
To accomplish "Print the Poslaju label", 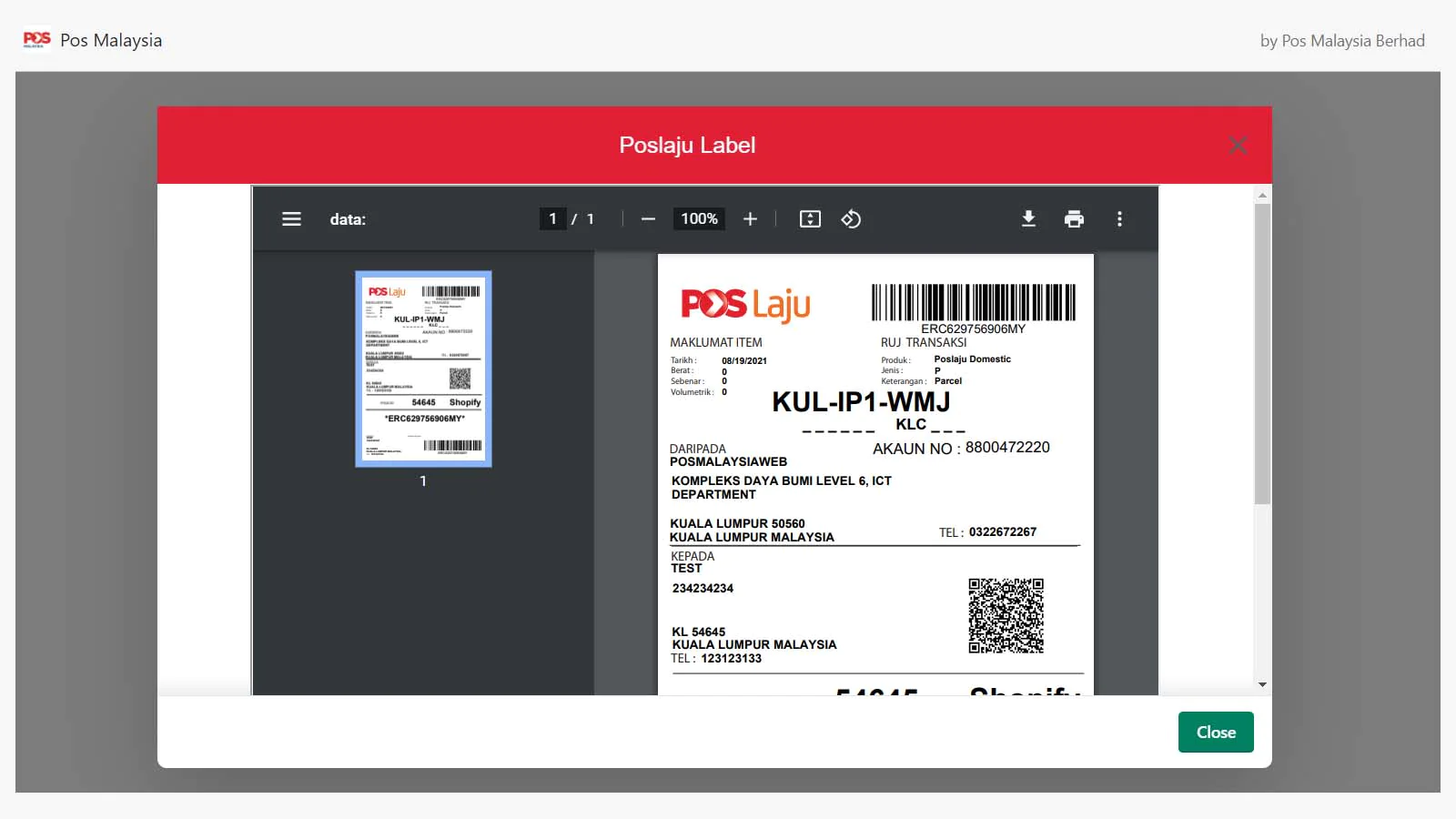I will click(x=1074, y=219).
